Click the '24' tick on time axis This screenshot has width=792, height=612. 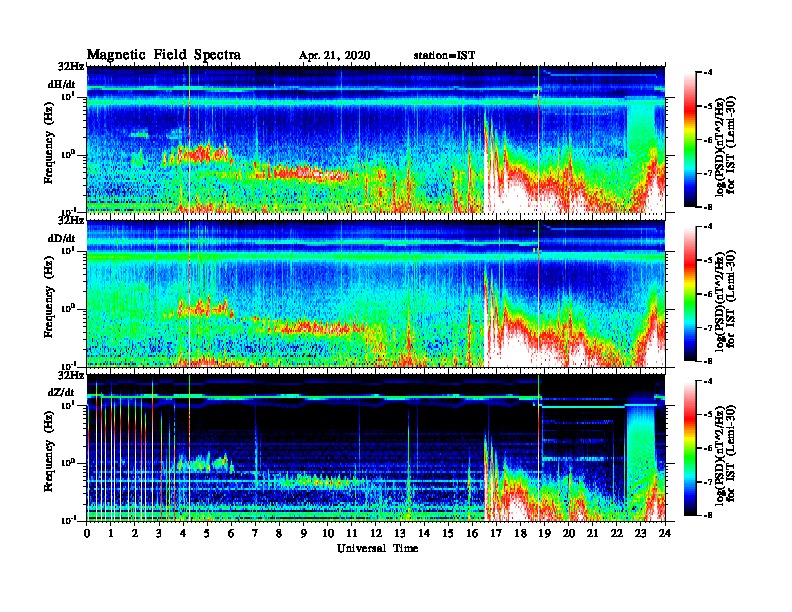665,533
